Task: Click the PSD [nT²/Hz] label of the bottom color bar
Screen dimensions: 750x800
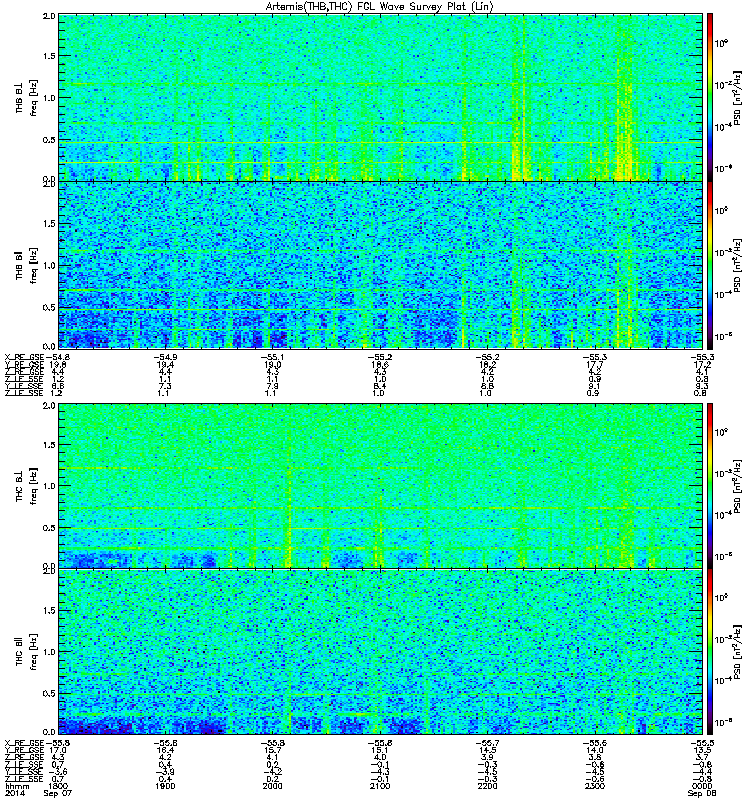Action: tap(738, 652)
